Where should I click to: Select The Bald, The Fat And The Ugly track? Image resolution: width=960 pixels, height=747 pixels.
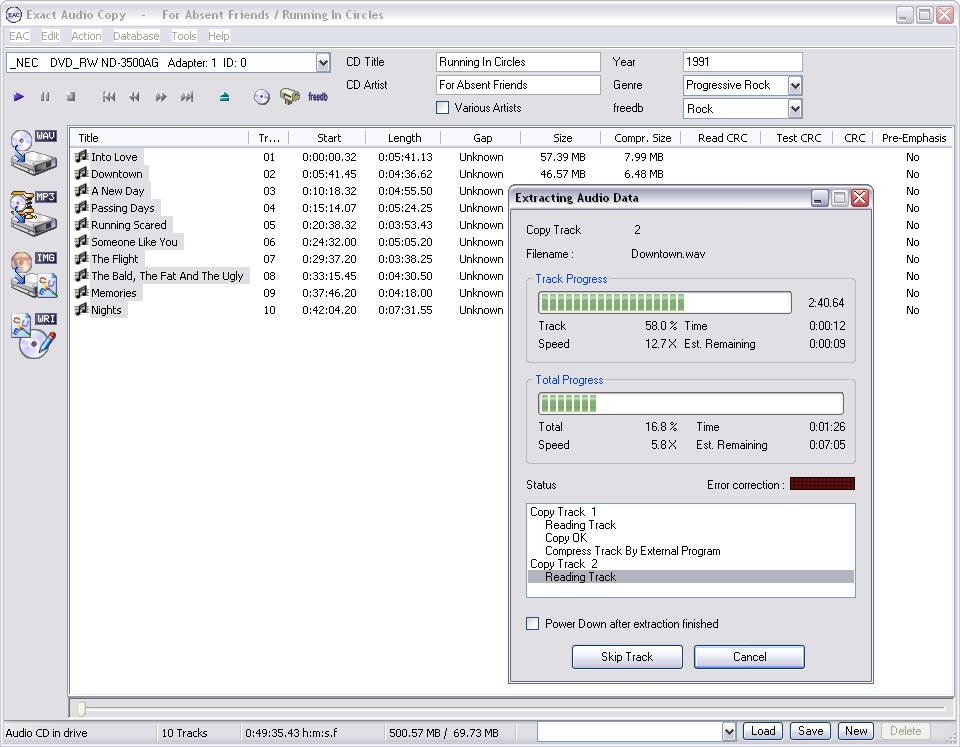coord(167,276)
